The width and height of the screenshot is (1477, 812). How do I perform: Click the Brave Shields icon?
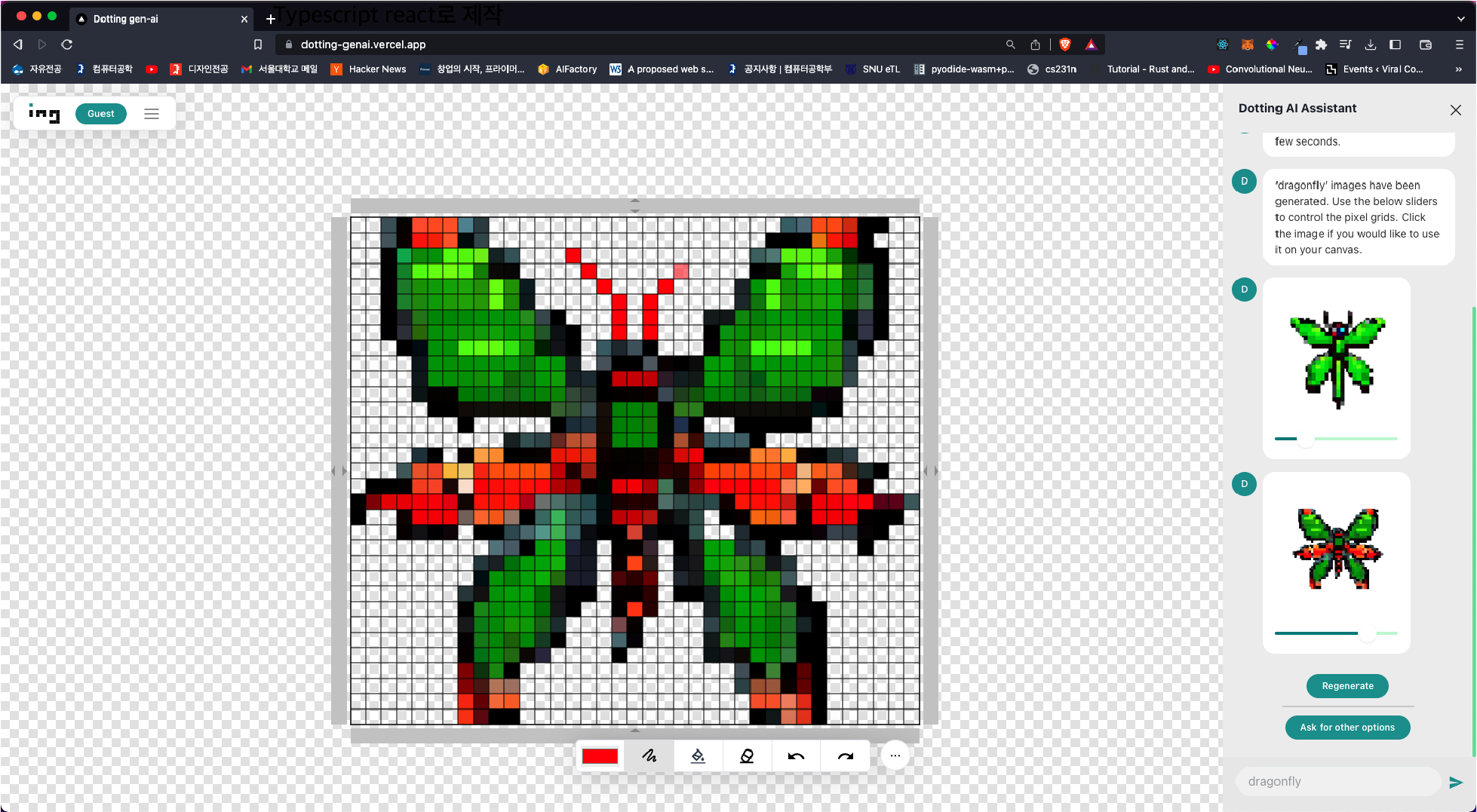click(x=1065, y=44)
